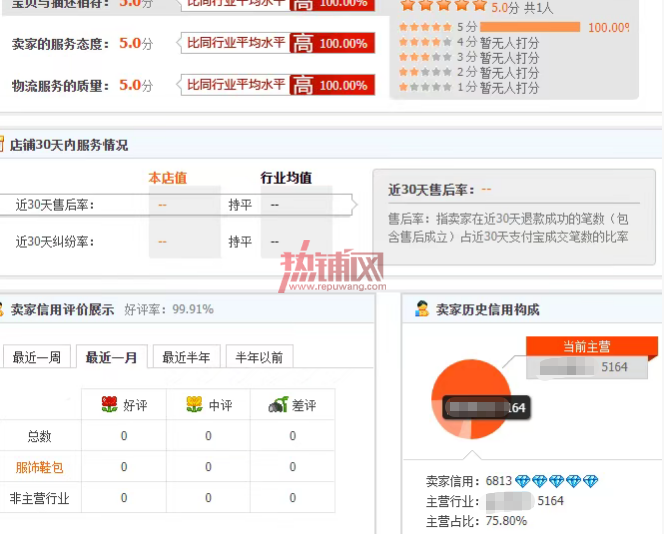Screen dimensions: 664x534
Task: Select the 近30天纠纷率 row
Action: 176,242
